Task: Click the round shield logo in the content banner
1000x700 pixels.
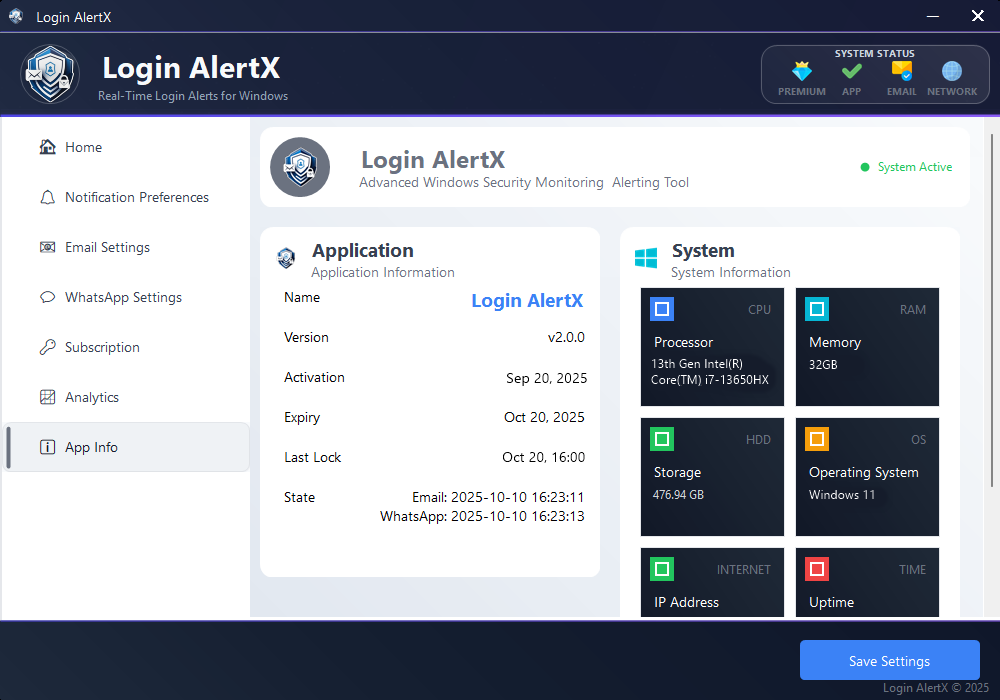Action: tap(300, 167)
